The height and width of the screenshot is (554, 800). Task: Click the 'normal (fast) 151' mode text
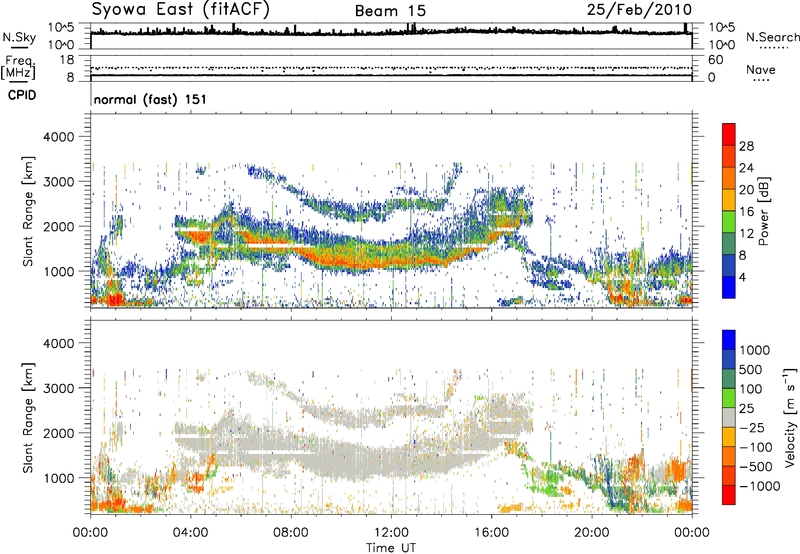pyautogui.click(x=150, y=99)
